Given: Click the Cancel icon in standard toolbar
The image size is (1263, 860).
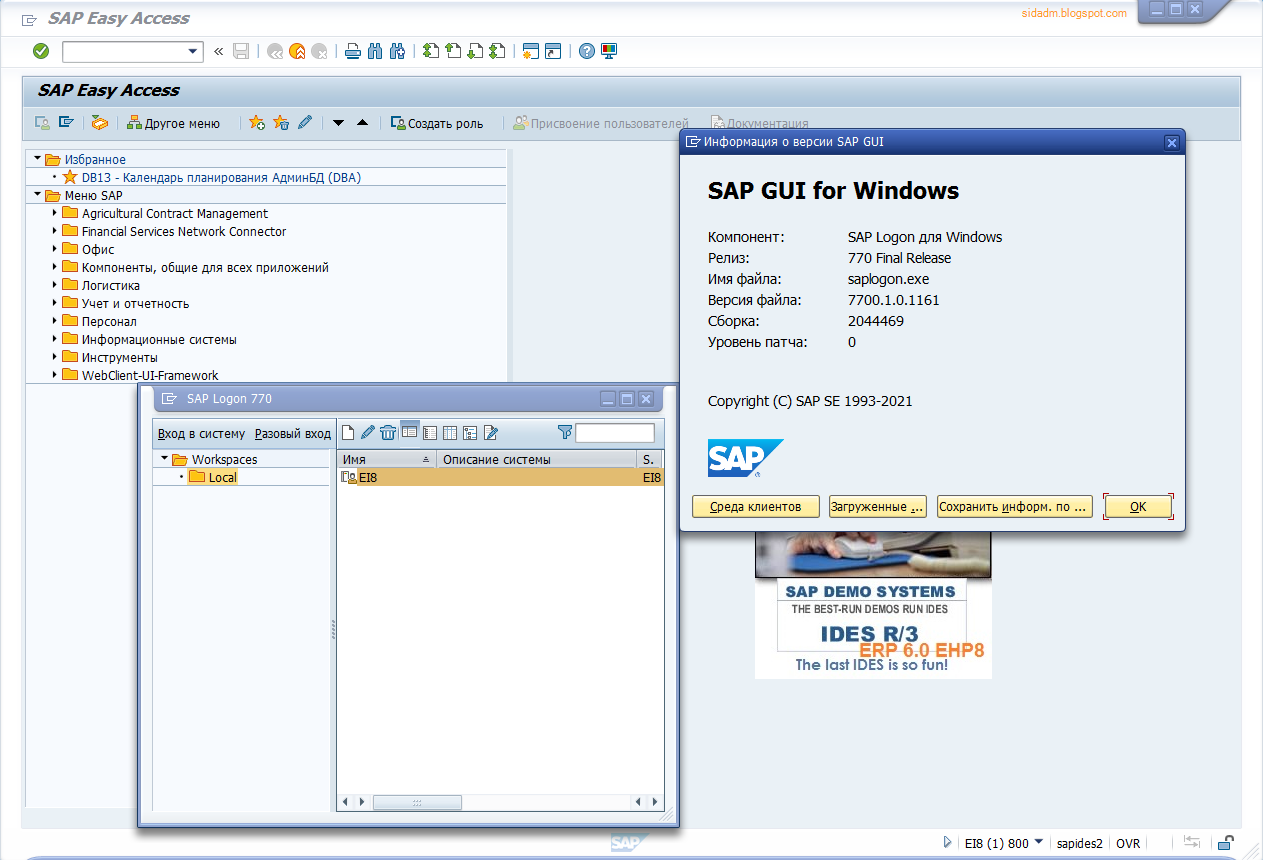Looking at the screenshot, I should pos(319,51).
